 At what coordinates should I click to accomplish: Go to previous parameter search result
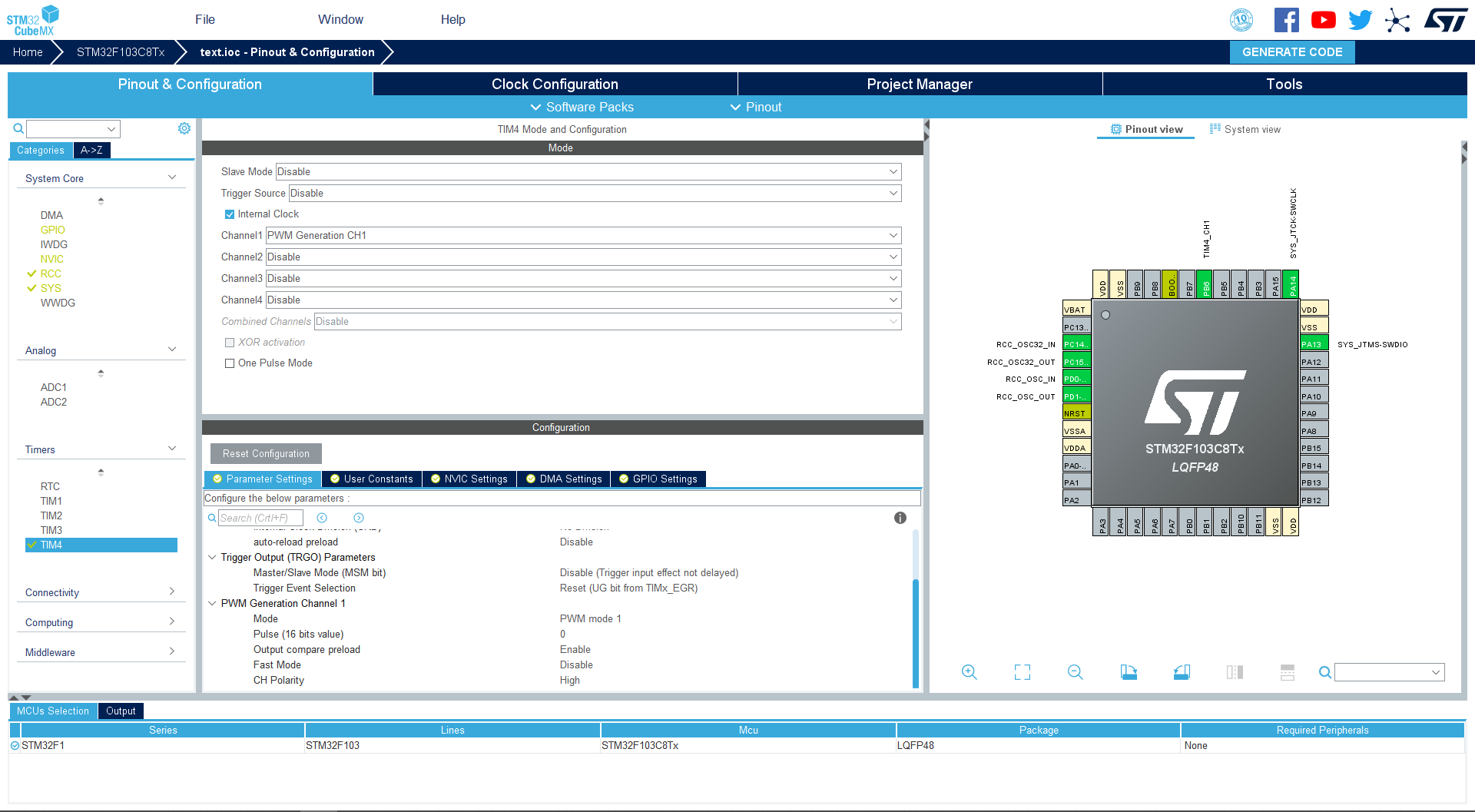coord(322,518)
